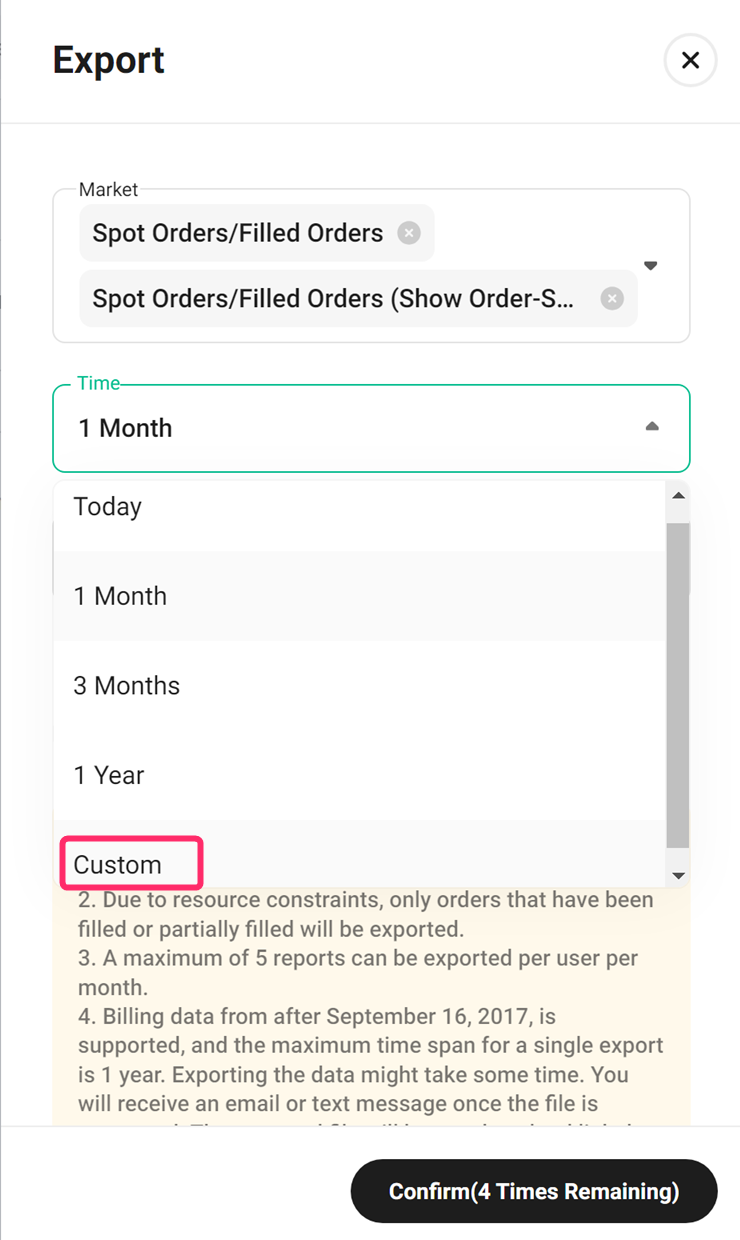The width and height of the screenshot is (740, 1240).
Task: Click the Export dialog heading
Action: [x=108, y=60]
